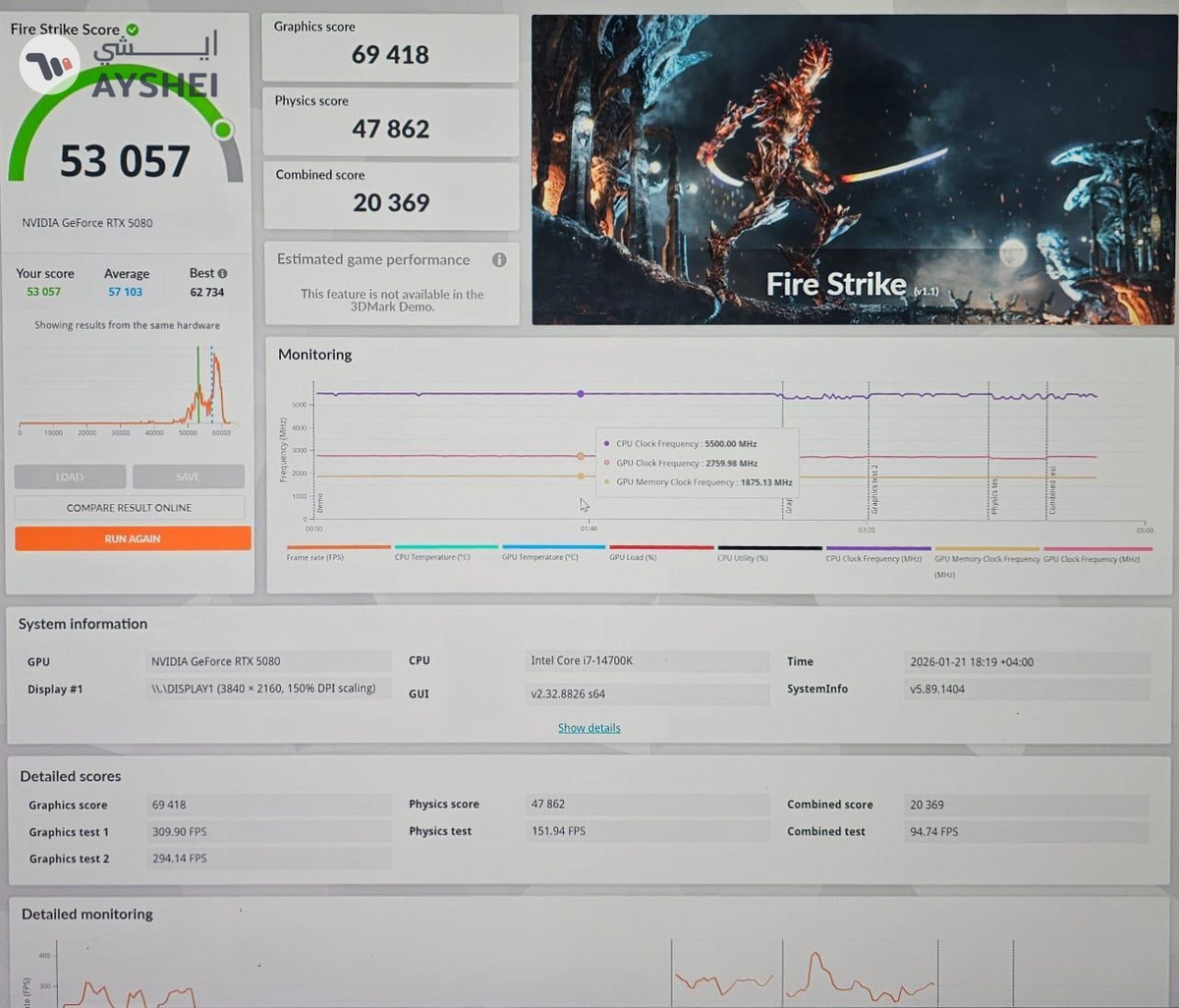Select the purple CPU clock point on the Monitoring chart

click(x=581, y=394)
